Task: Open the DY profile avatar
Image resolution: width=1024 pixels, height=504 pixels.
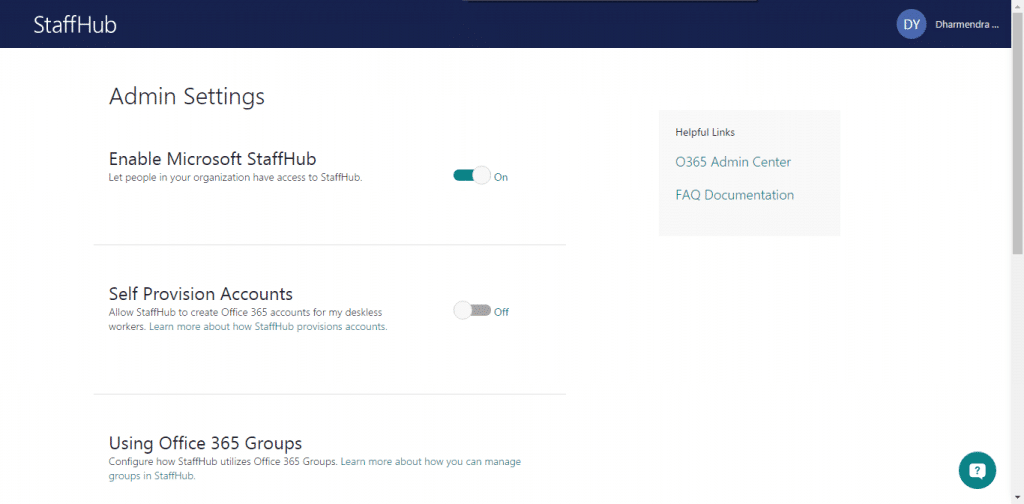Action: tap(911, 24)
